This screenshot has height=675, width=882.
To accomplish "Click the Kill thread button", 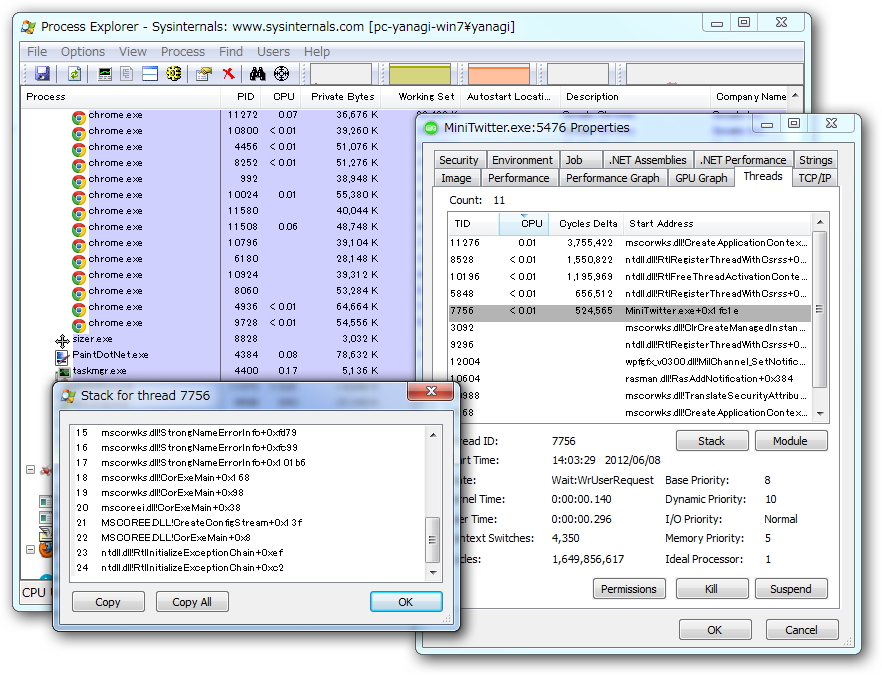I will [x=712, y=589].
